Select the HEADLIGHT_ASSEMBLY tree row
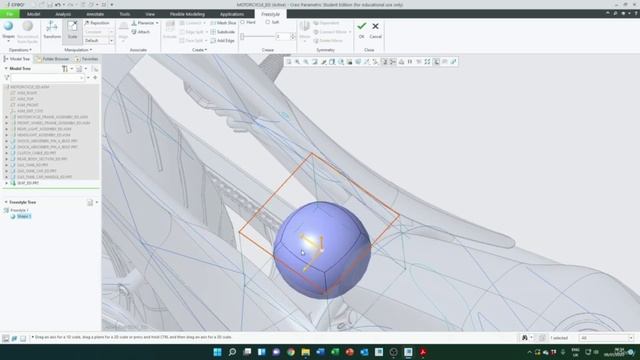The width and height of the screenshot is (640, 360). pyautogui.click(x=44, y=135)
